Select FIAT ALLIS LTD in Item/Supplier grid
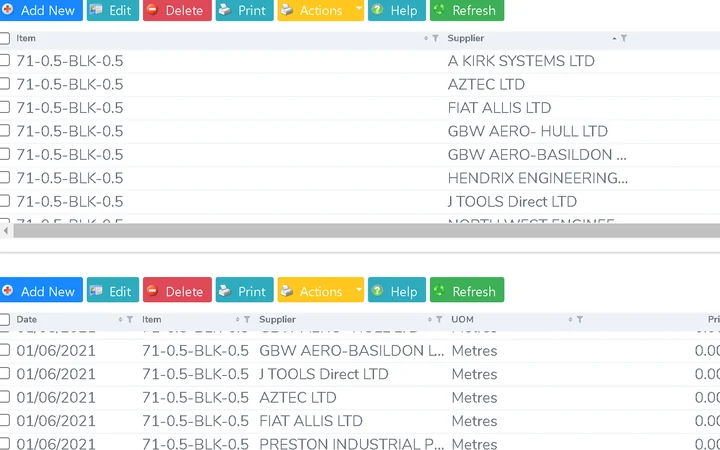This screenshot has height=450, width=720. pos(499,108)
